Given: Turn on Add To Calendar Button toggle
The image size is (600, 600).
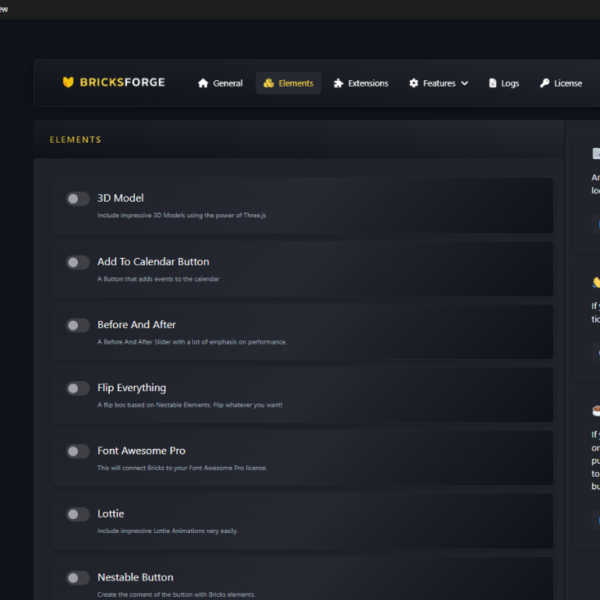Looking at the screenshot, I should [78, 262].
